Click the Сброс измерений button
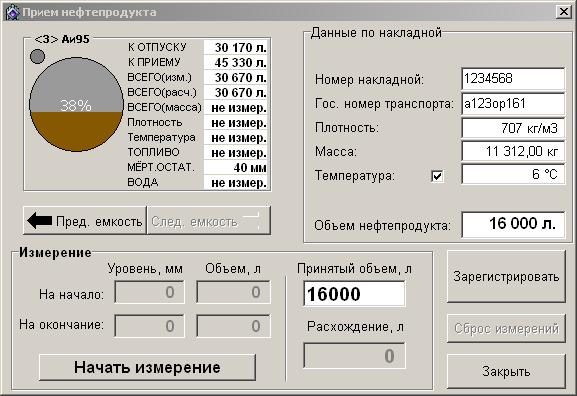The image size is (577, 396). [506, 328]
